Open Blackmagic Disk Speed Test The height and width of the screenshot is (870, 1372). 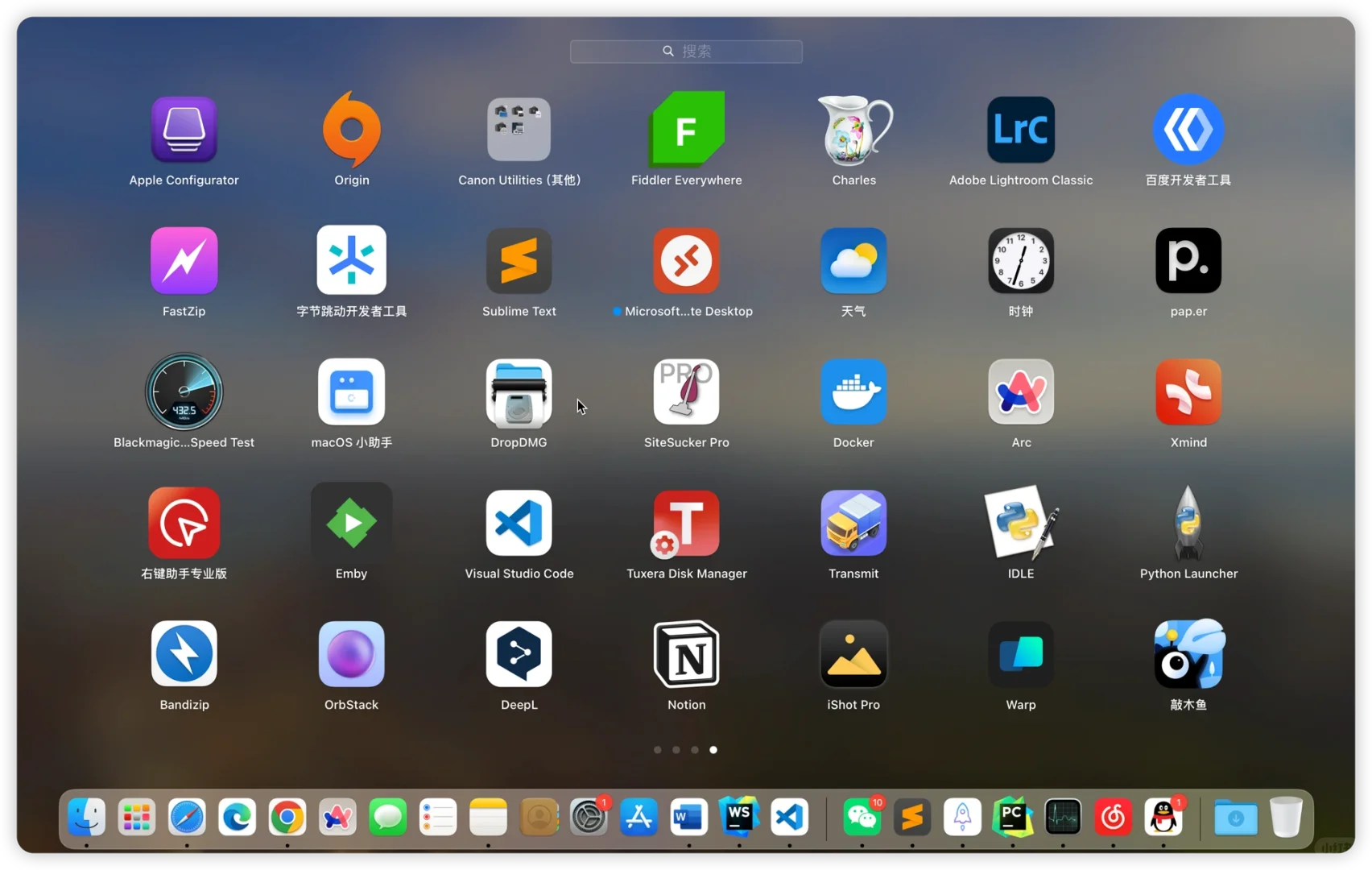[184, 392]
